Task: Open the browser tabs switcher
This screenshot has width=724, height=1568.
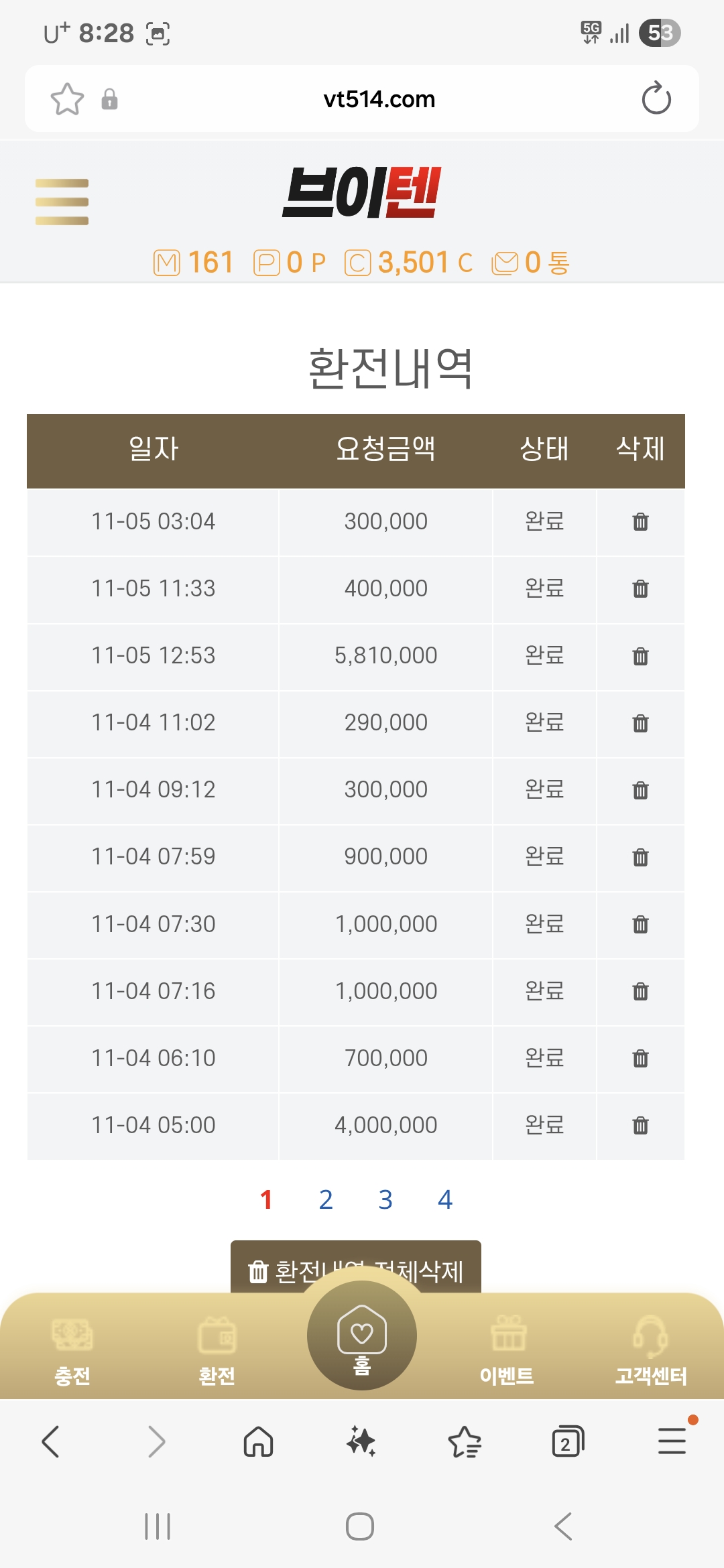Action: tap(567, 1441)
